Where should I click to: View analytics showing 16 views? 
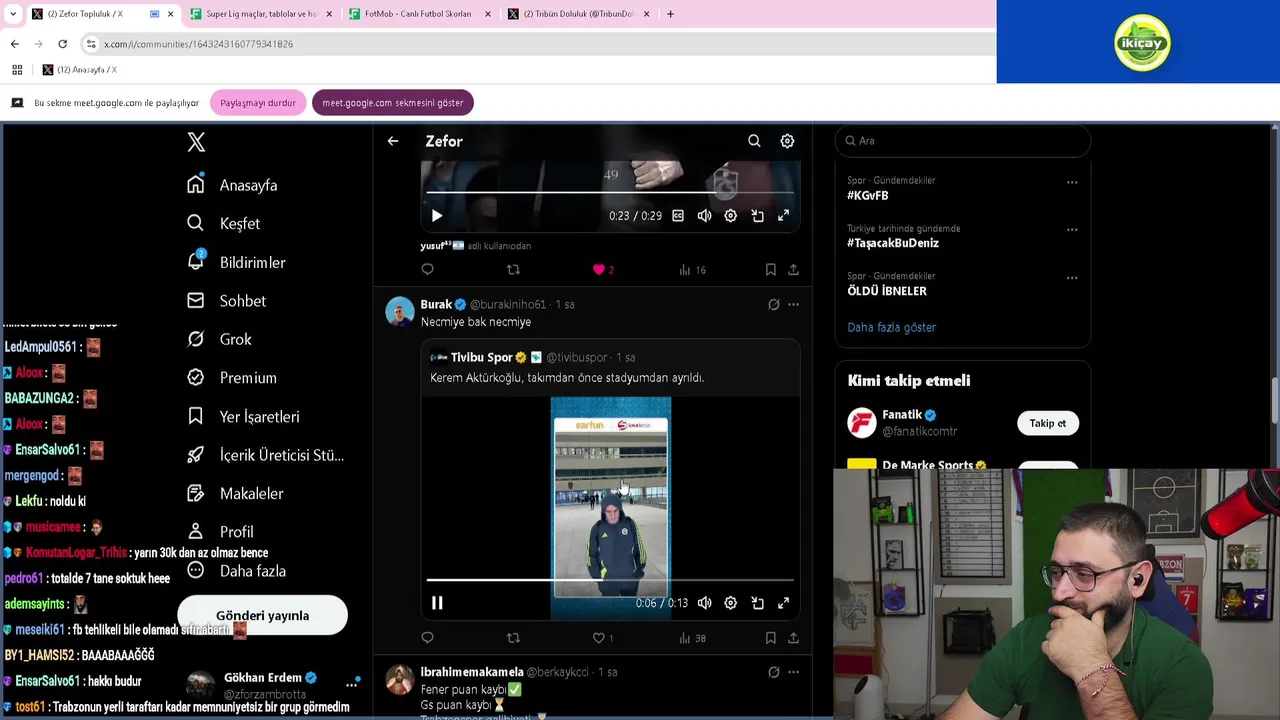pos(692,269)
